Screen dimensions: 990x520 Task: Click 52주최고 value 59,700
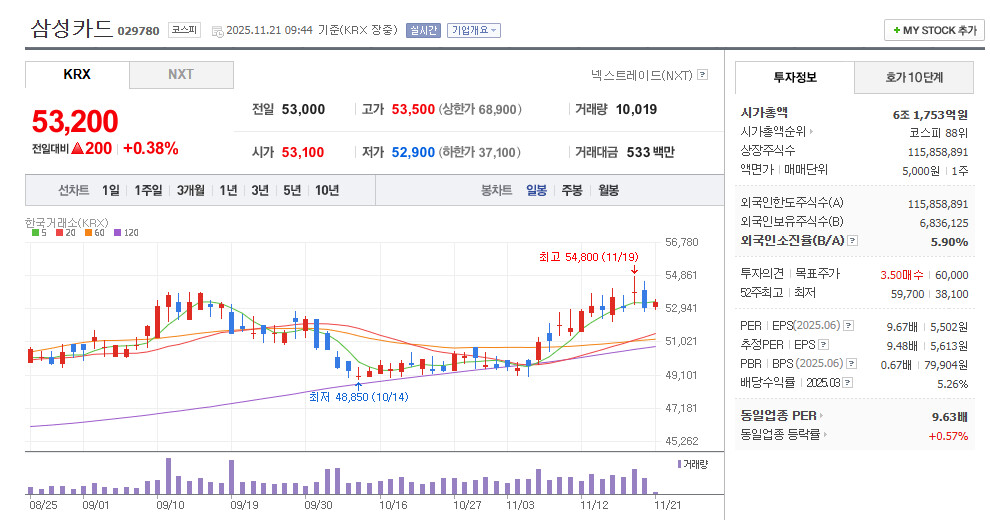[x=907, y=294]
